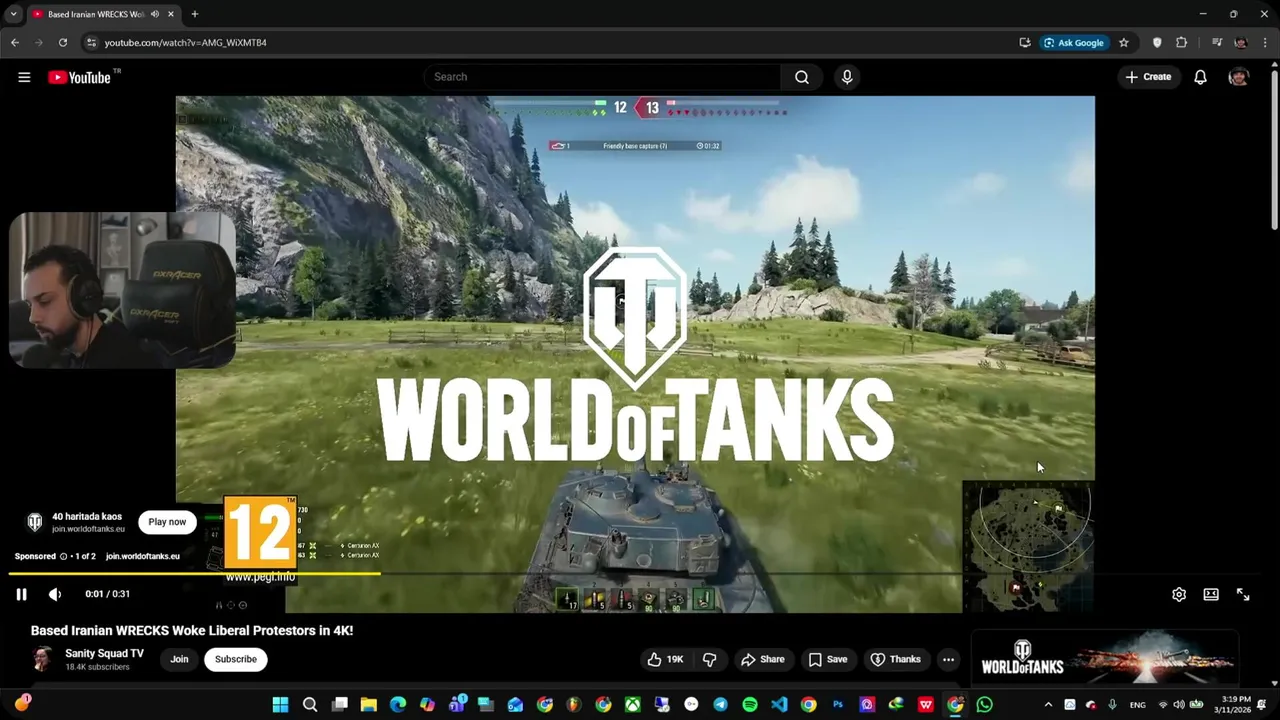1280x720 pixels.
Task: Open Telegram from the taskbar
Action: point(720,705)
